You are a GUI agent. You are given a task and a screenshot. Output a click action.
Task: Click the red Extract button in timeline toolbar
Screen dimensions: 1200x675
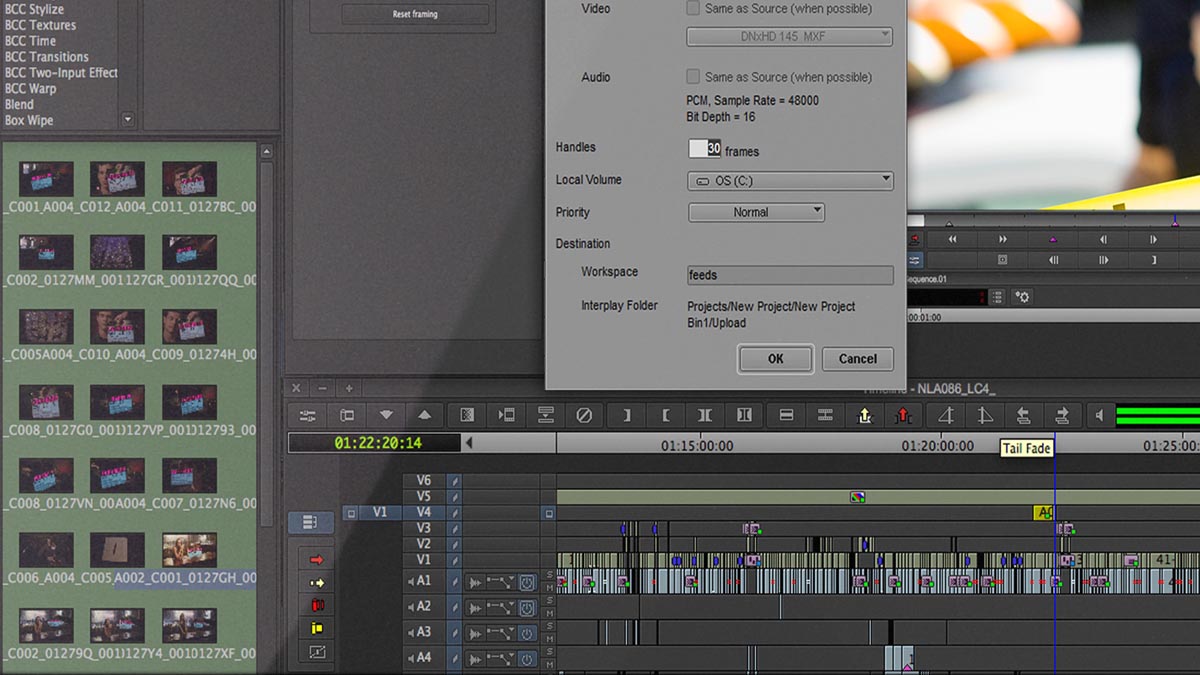coord(904,415)
